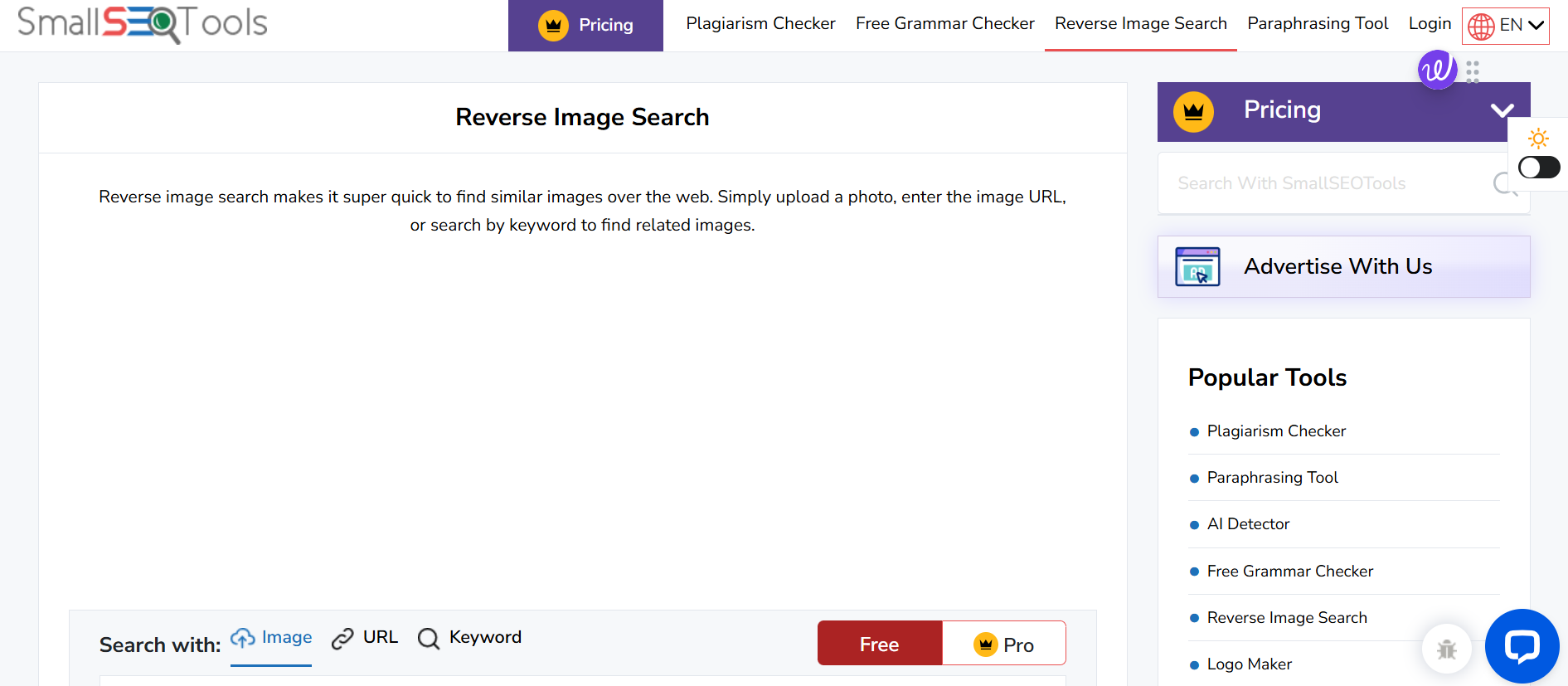Image resolution: width=1568 pixels, height=686 pixels.
Task: Click the upload cloud icon
Action: point(243,638)
